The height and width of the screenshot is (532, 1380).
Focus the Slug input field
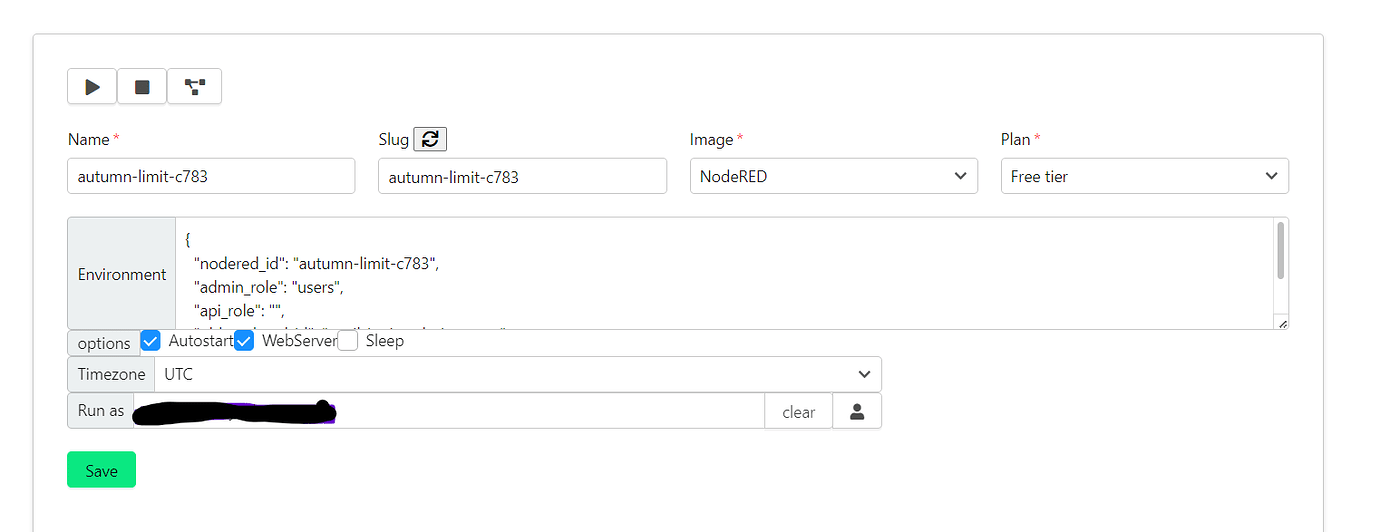[x=522, y=176]
